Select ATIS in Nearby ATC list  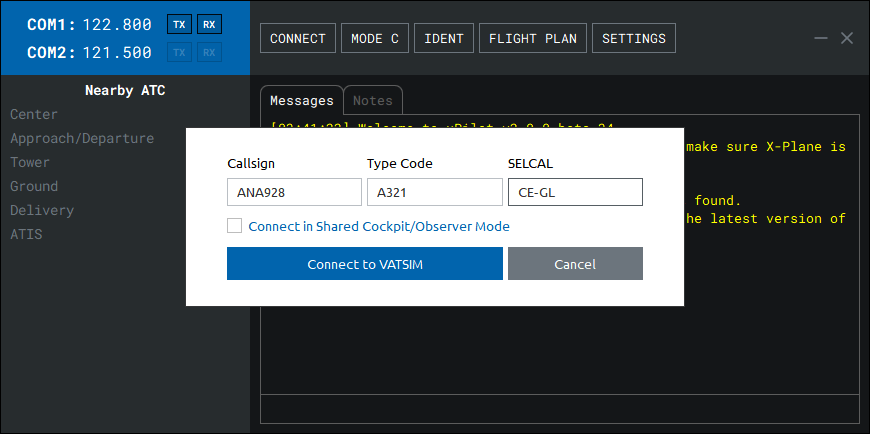(26, 234)
